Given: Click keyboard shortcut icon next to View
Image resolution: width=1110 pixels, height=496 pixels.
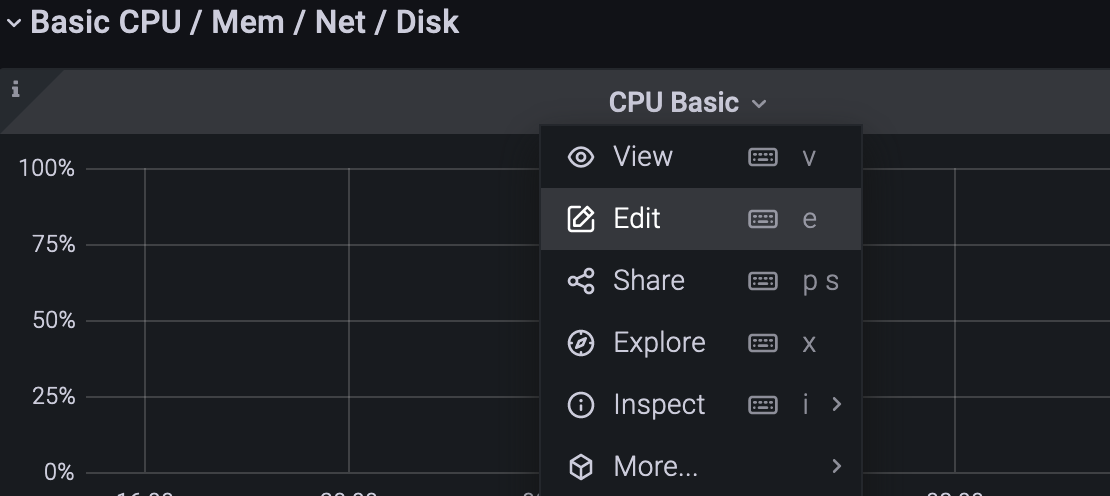Looking at the screenshot, I should coord(762,157).
